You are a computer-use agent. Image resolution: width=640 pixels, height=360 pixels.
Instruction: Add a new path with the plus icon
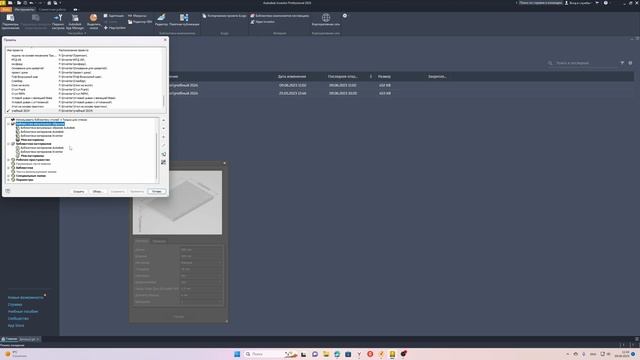[x=164, y=137]
